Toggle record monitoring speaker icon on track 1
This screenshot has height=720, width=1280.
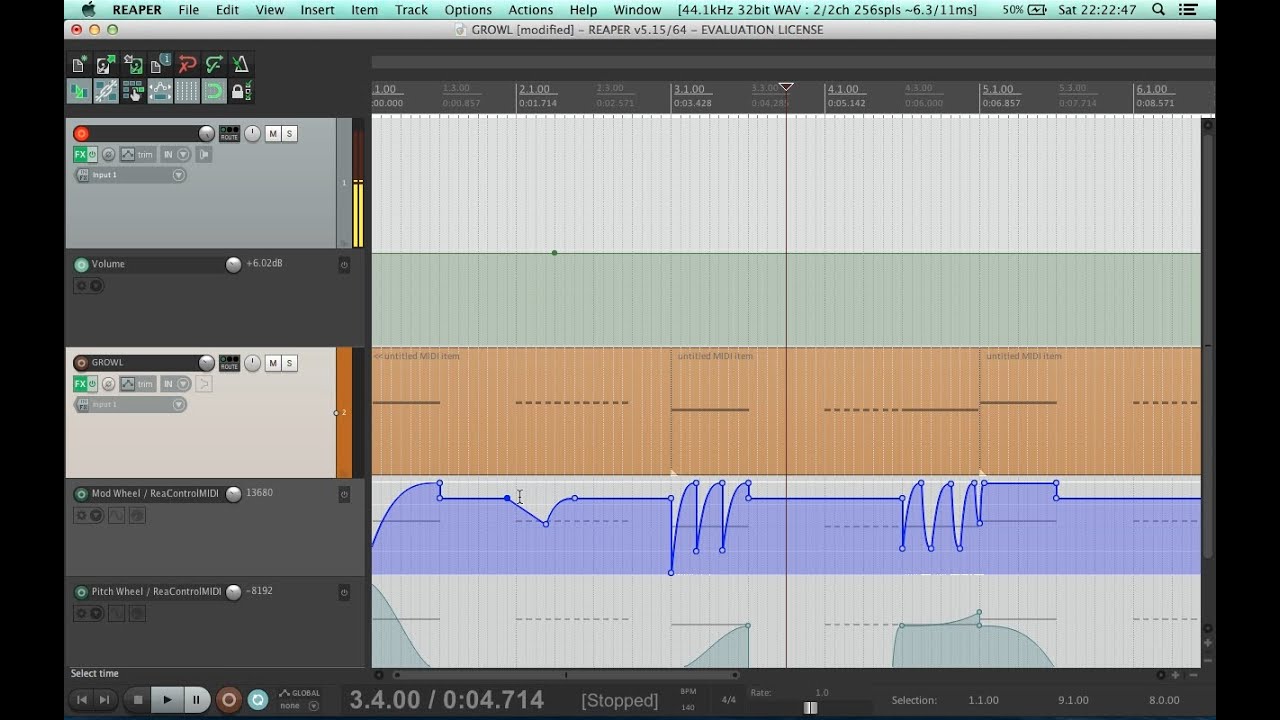click(204, 155)
